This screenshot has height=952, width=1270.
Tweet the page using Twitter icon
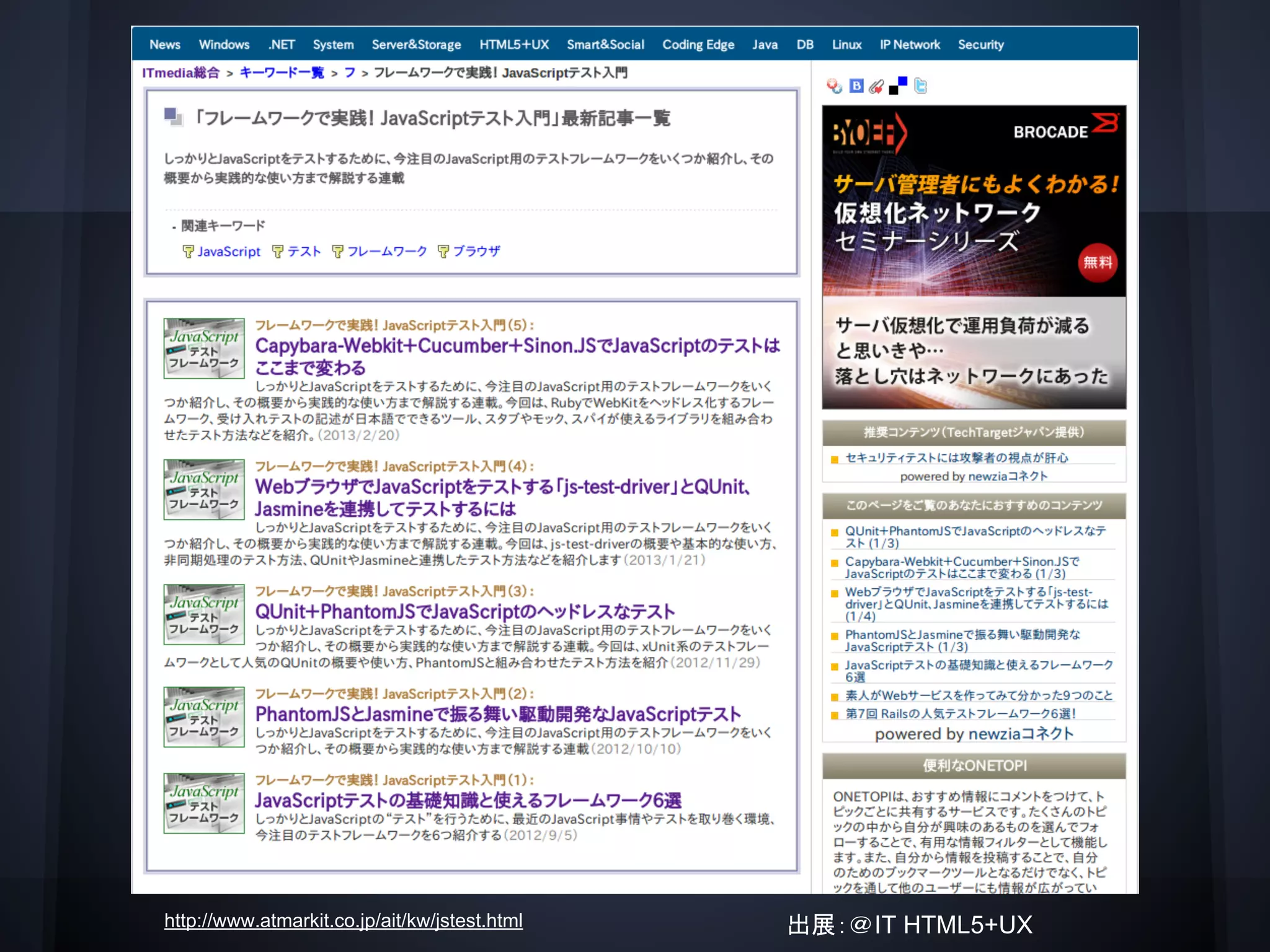point(921,86)
